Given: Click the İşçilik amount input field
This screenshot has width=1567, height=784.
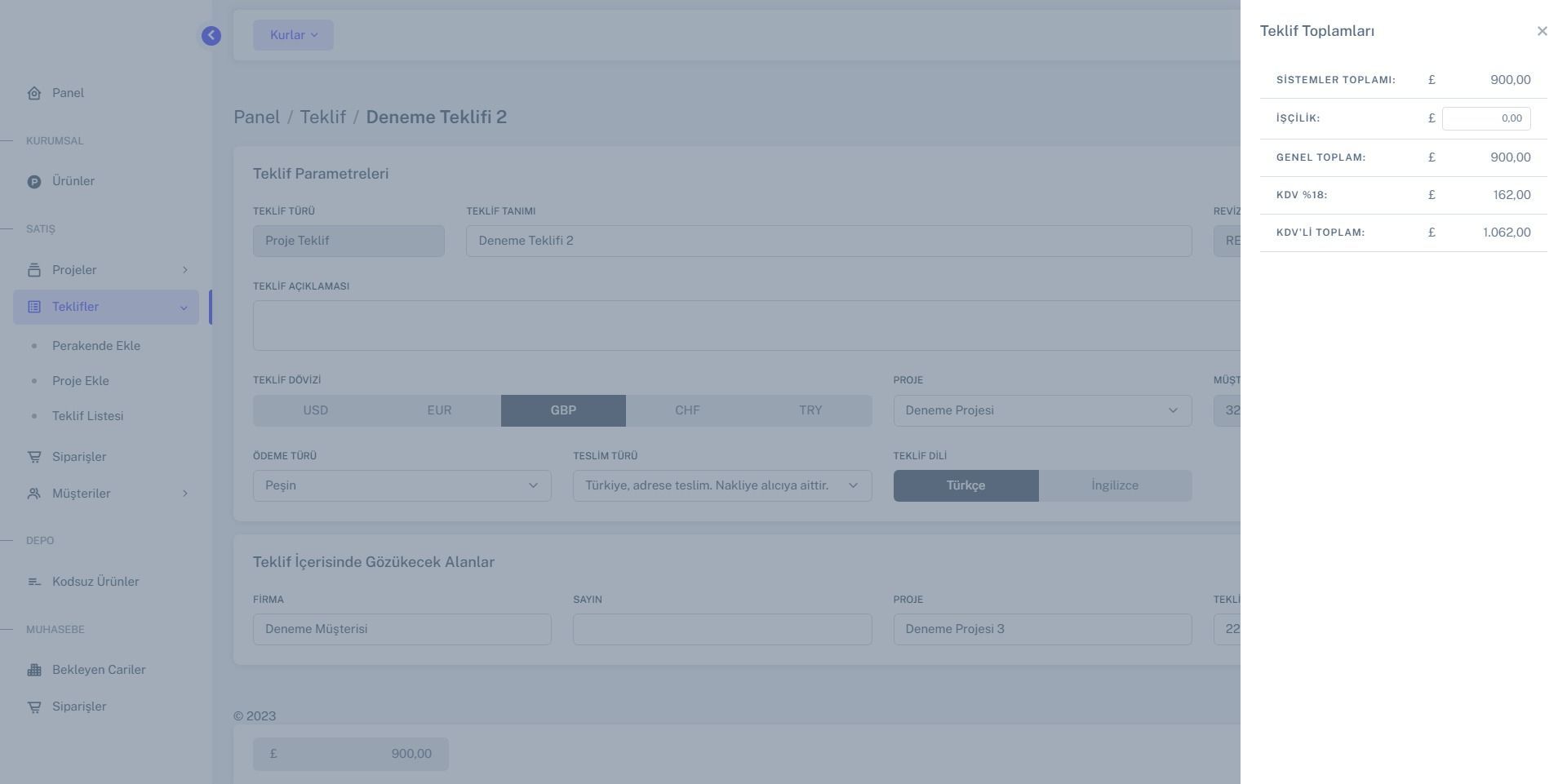Looking at the screenshot, I should (x=1485, y=118).
